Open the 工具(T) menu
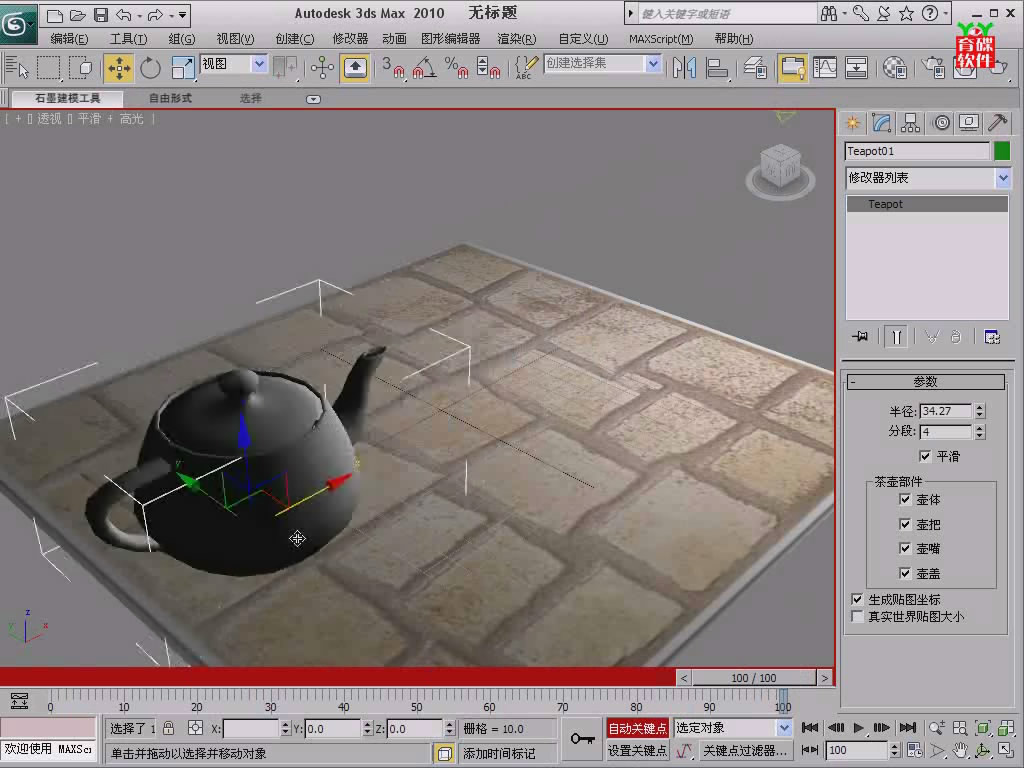 point(128,39)
